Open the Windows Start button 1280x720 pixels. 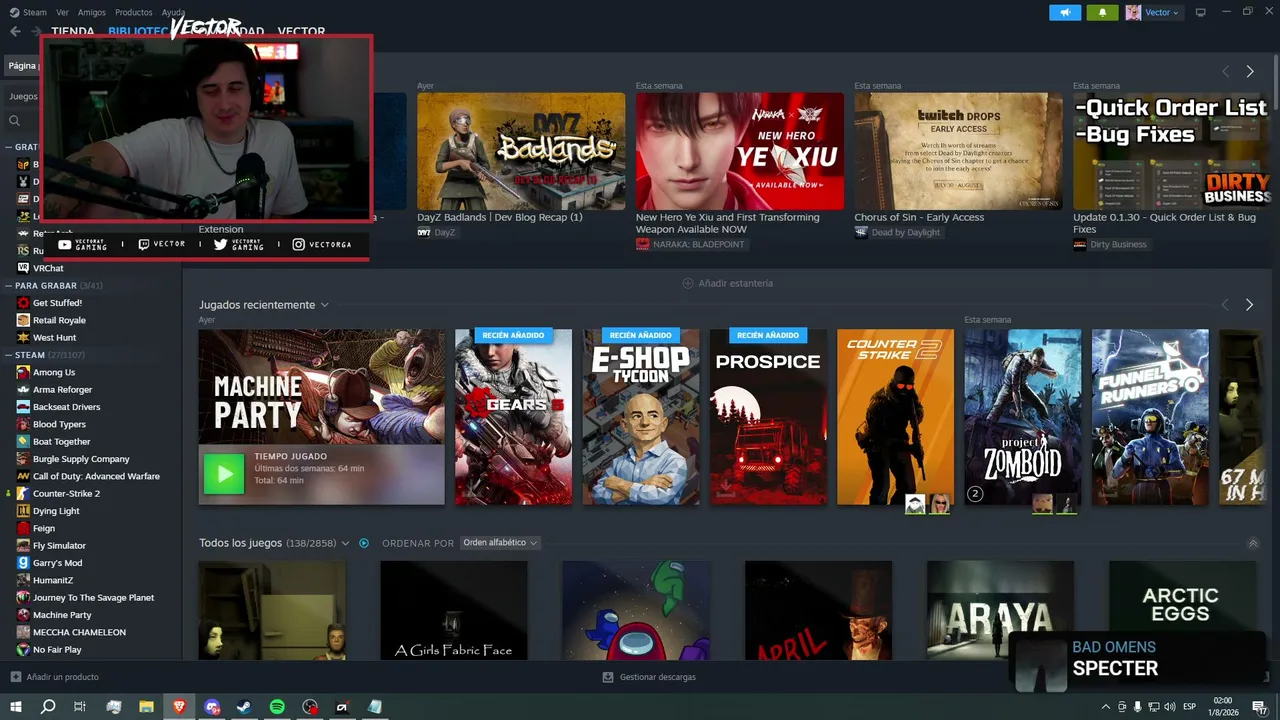15,707
